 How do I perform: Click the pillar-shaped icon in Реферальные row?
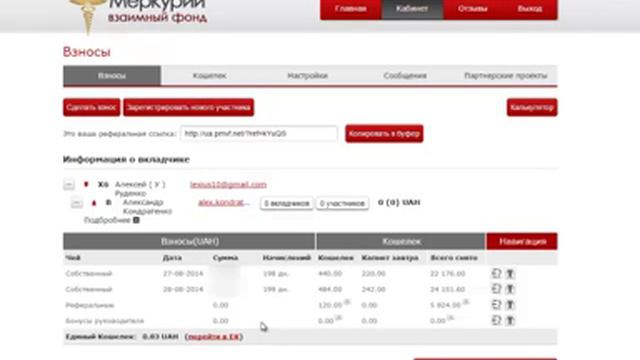pyautogui.click(x=510, y=304)
